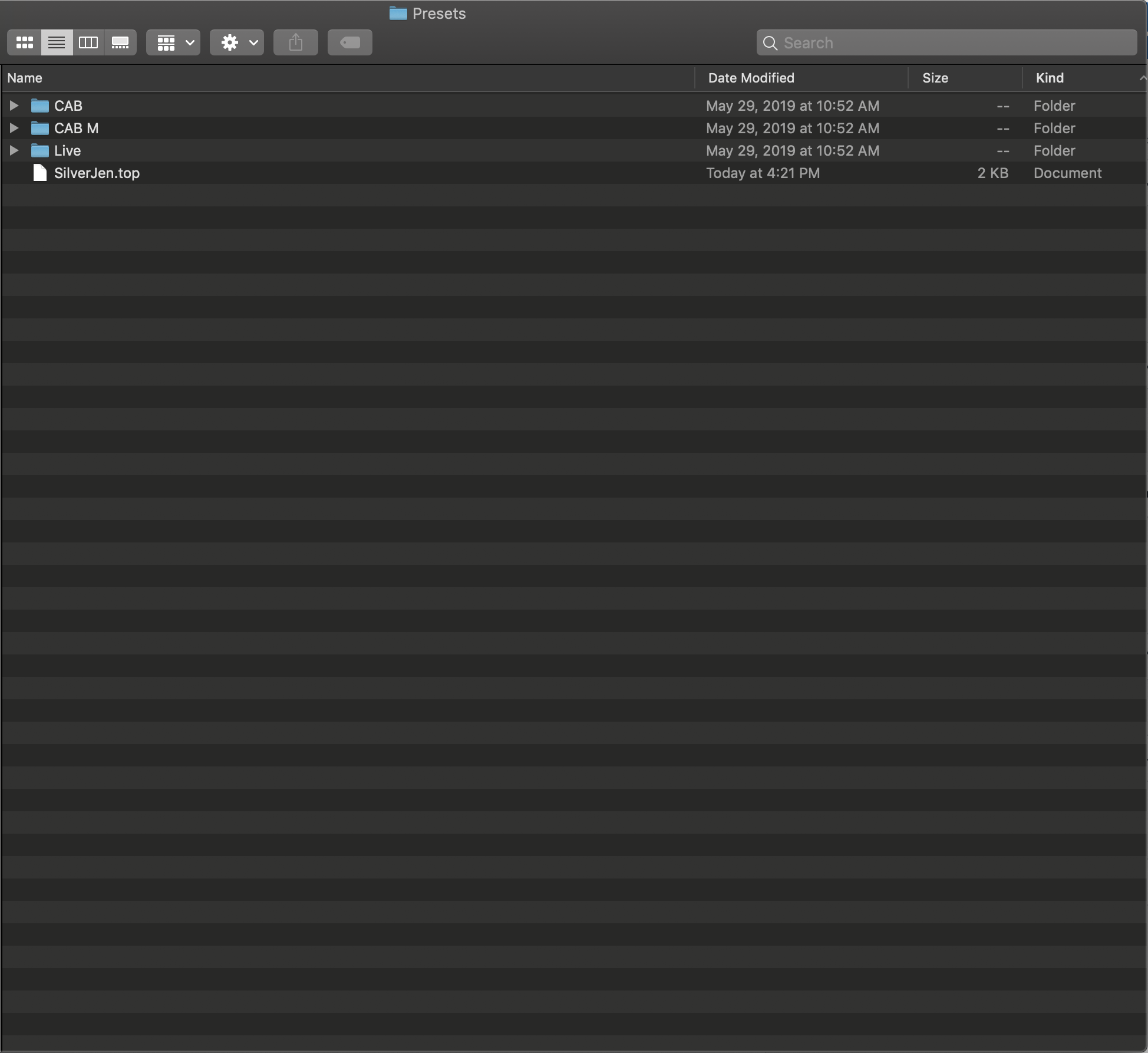Open the gear action menu
This screenshot has height=1053, width=1148.
[237, 42]
